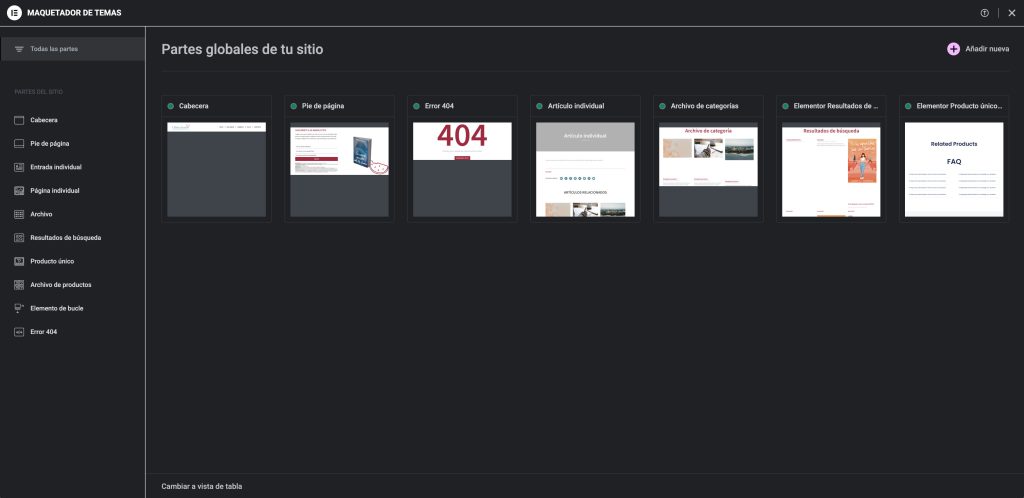Show Todas las partes view
Screen dimensions: 1024x498
tap(54, 49)
